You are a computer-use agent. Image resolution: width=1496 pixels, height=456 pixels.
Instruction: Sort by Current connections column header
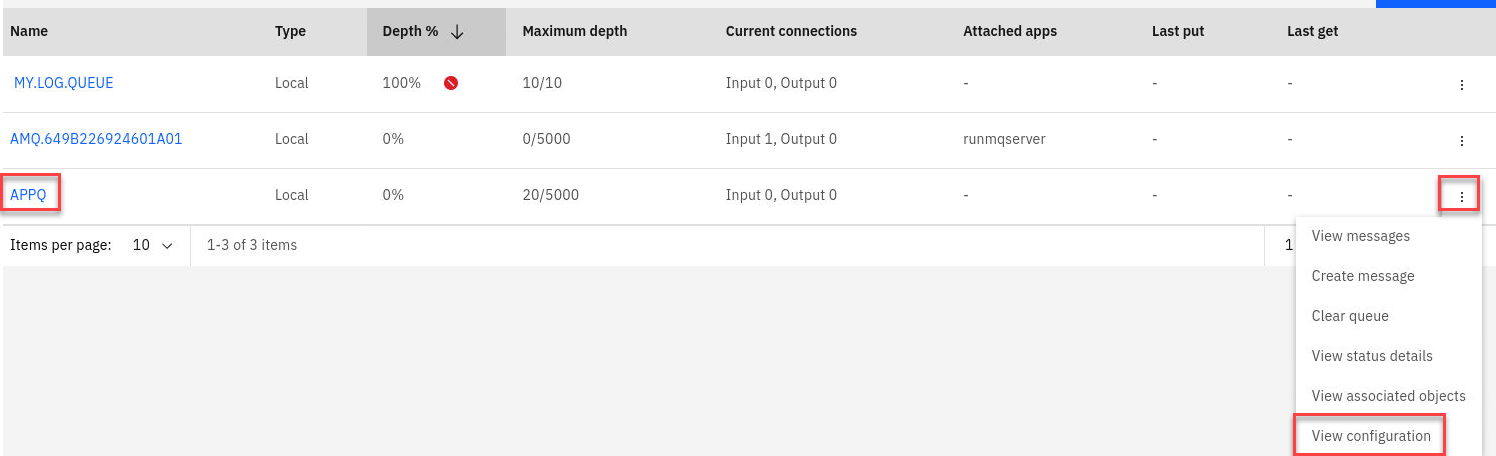coord(790,31)
